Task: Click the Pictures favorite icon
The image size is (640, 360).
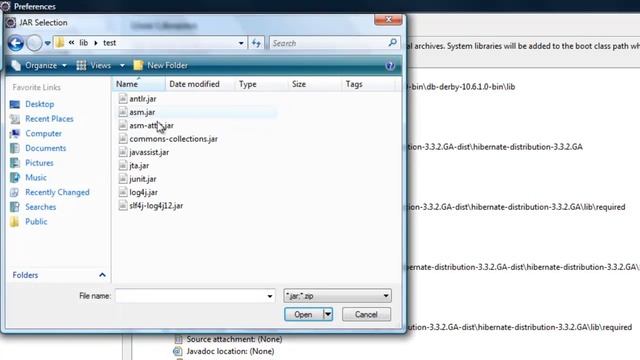Action: pyautogui.click(x=15, y=163)
